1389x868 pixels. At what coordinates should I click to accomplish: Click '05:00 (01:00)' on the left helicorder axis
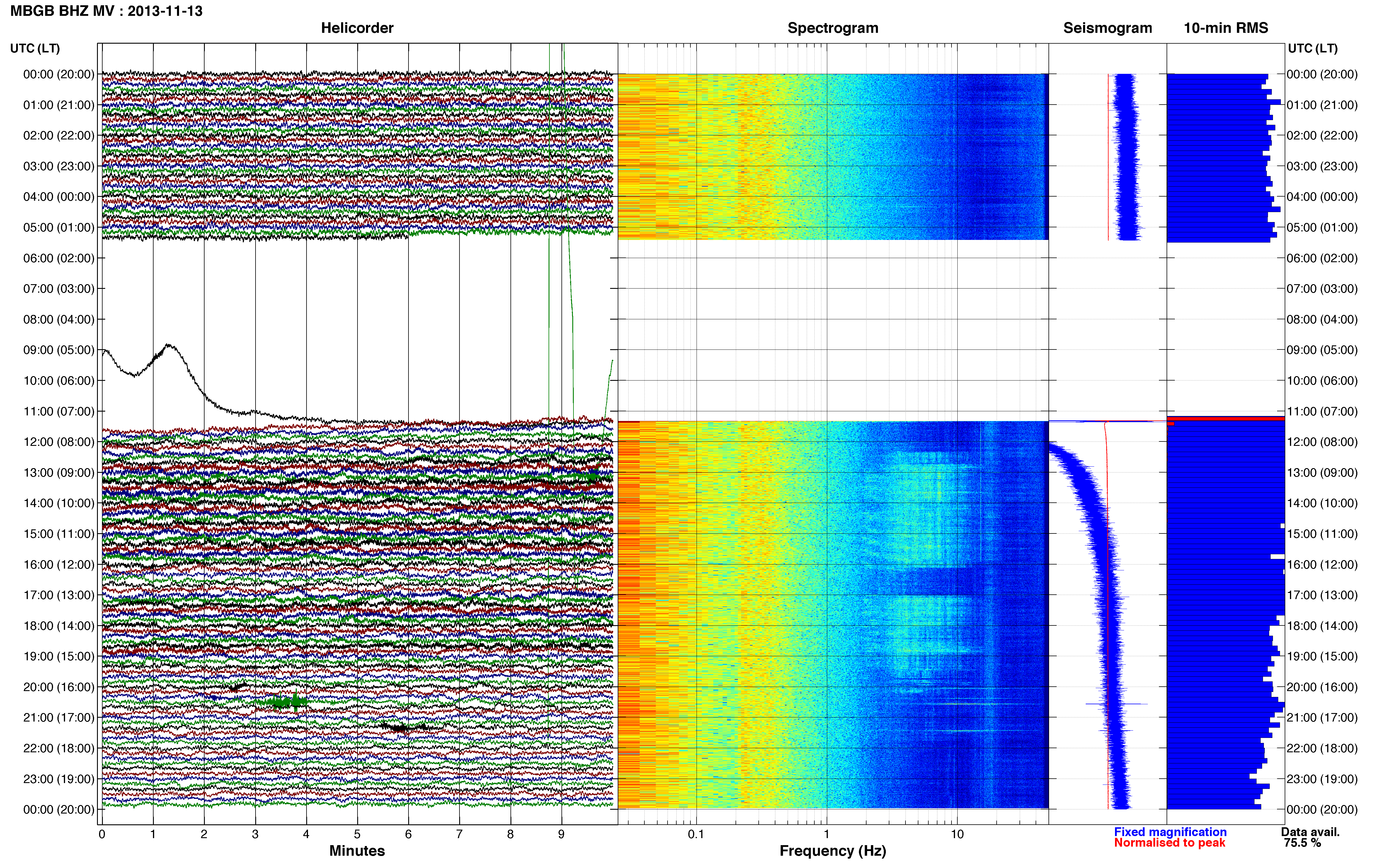pos(59,227)
